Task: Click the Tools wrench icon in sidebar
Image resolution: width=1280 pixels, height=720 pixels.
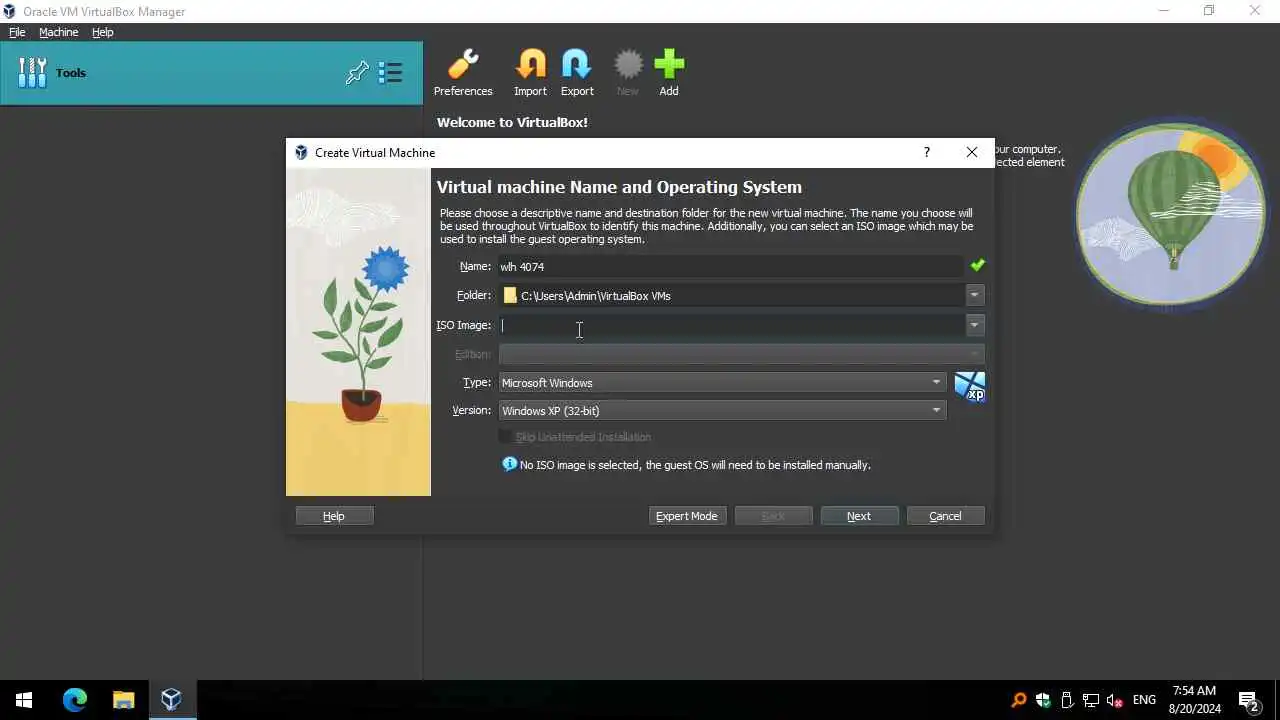Action: [x=33, y=73]
